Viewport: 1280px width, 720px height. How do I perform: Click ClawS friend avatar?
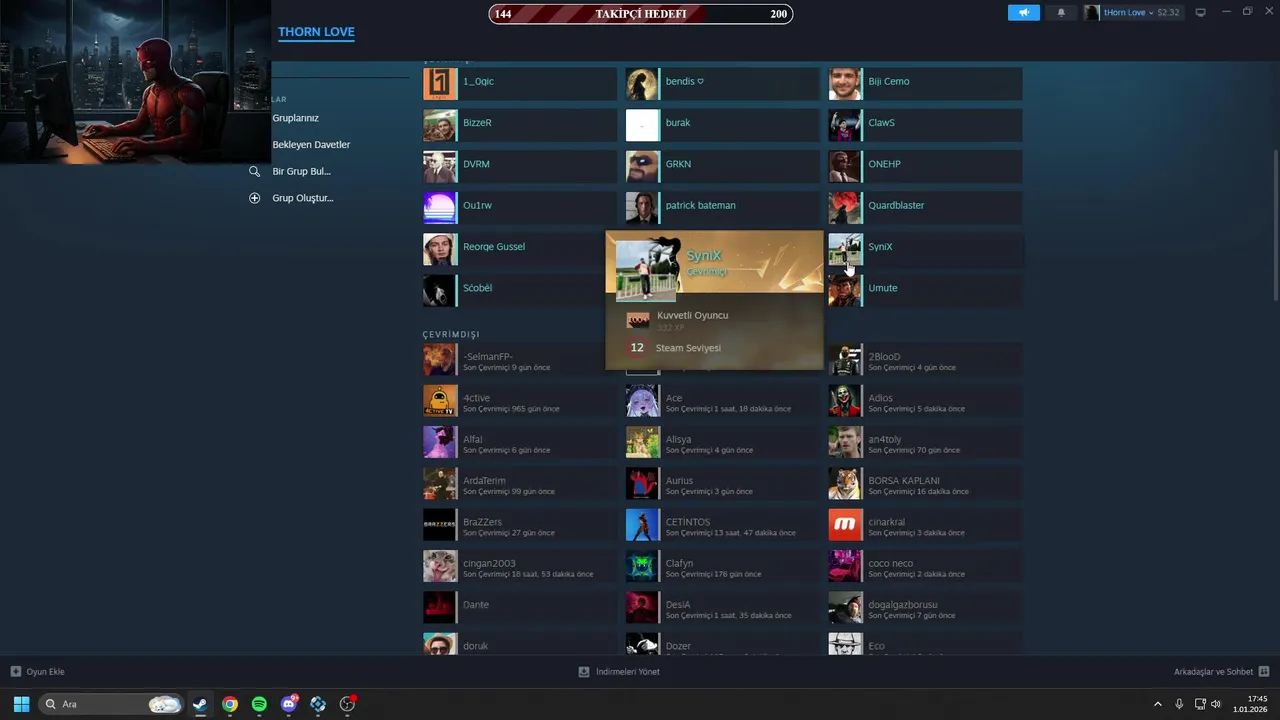[x=845, y=123]
